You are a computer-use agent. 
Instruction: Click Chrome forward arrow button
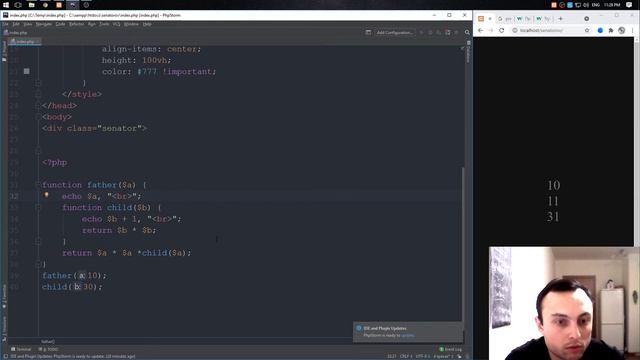[x=491, y=30]
